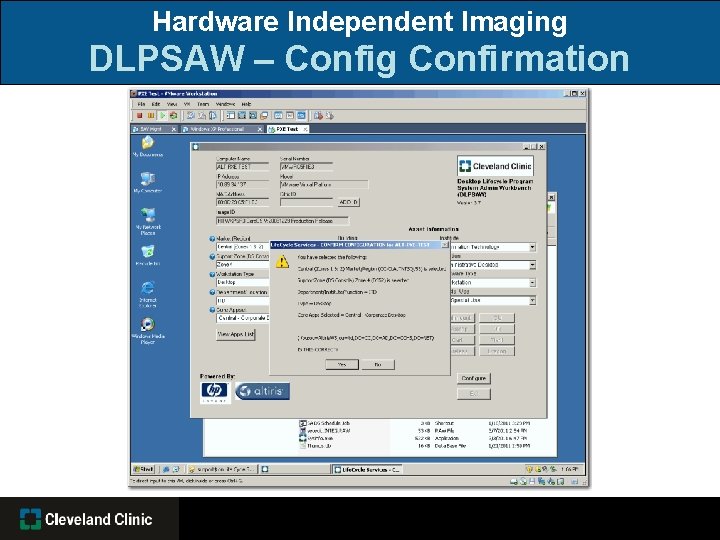Select the Application type file row in list
The height and width of the screenshot is (540, 720).
point(415,439)
